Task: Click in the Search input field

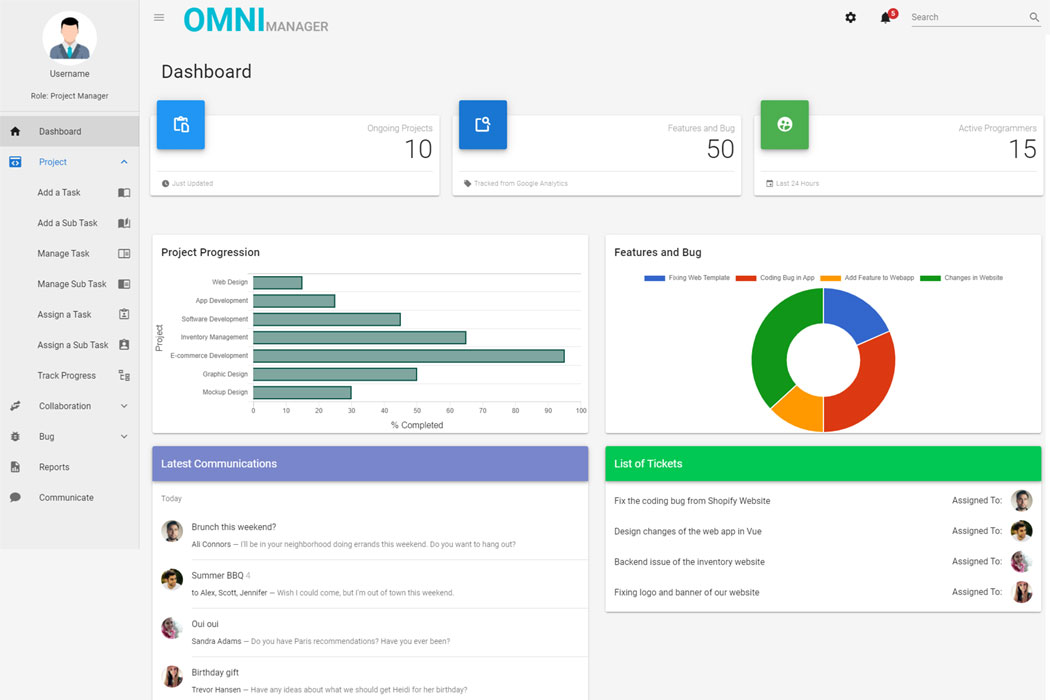Action: (967, 18)
